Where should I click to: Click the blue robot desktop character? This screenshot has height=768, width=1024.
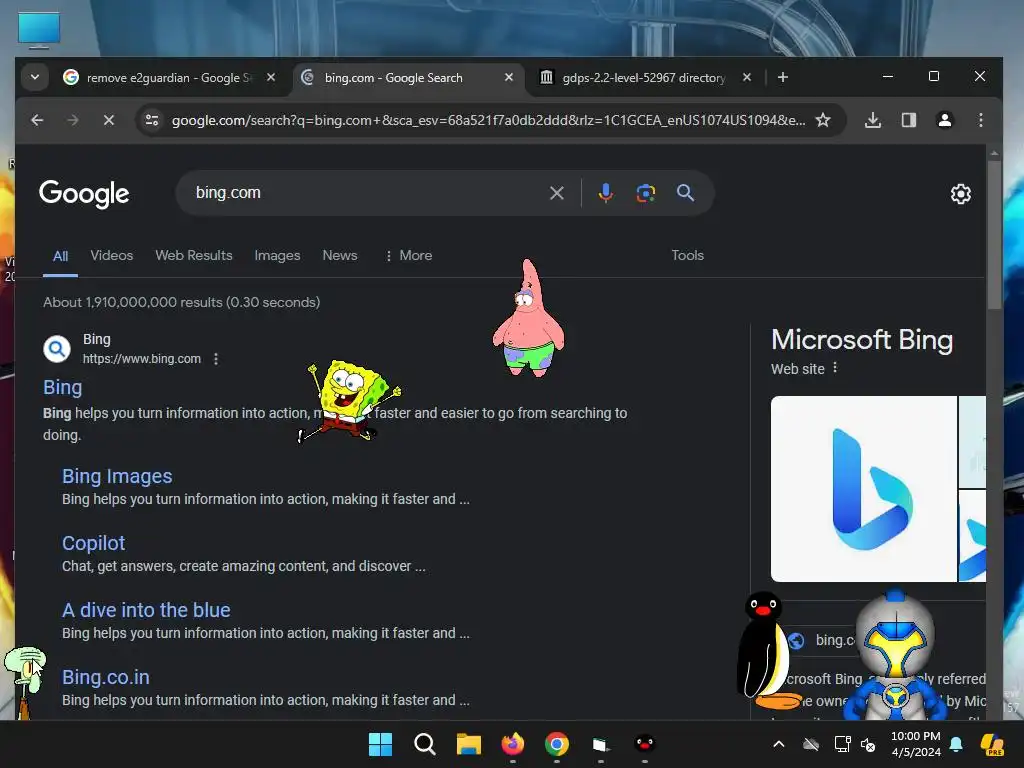pyautogui.click(x=894, y=654)
